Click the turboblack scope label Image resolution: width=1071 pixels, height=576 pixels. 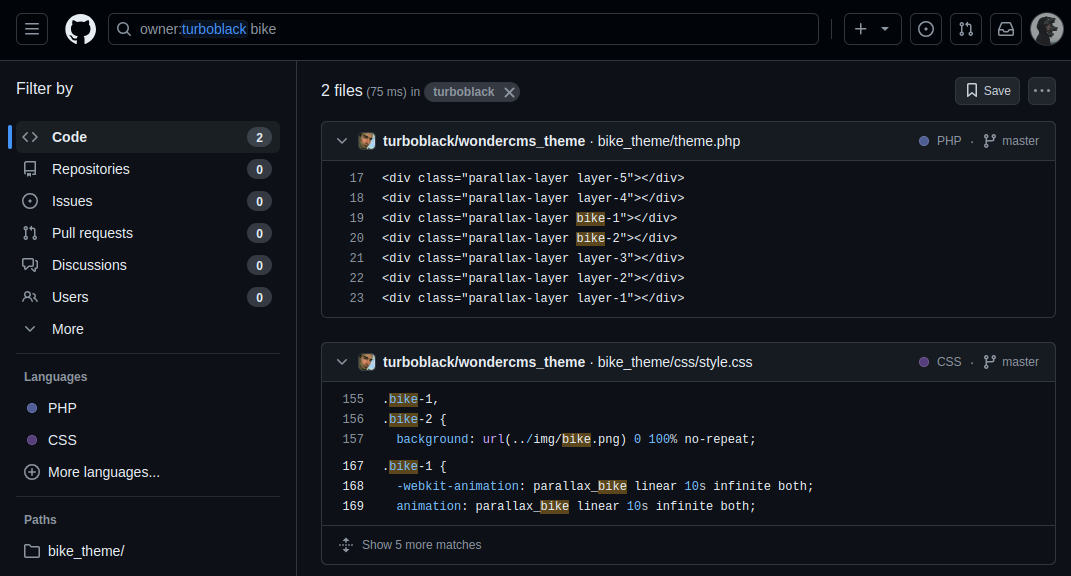coord(463,92)
